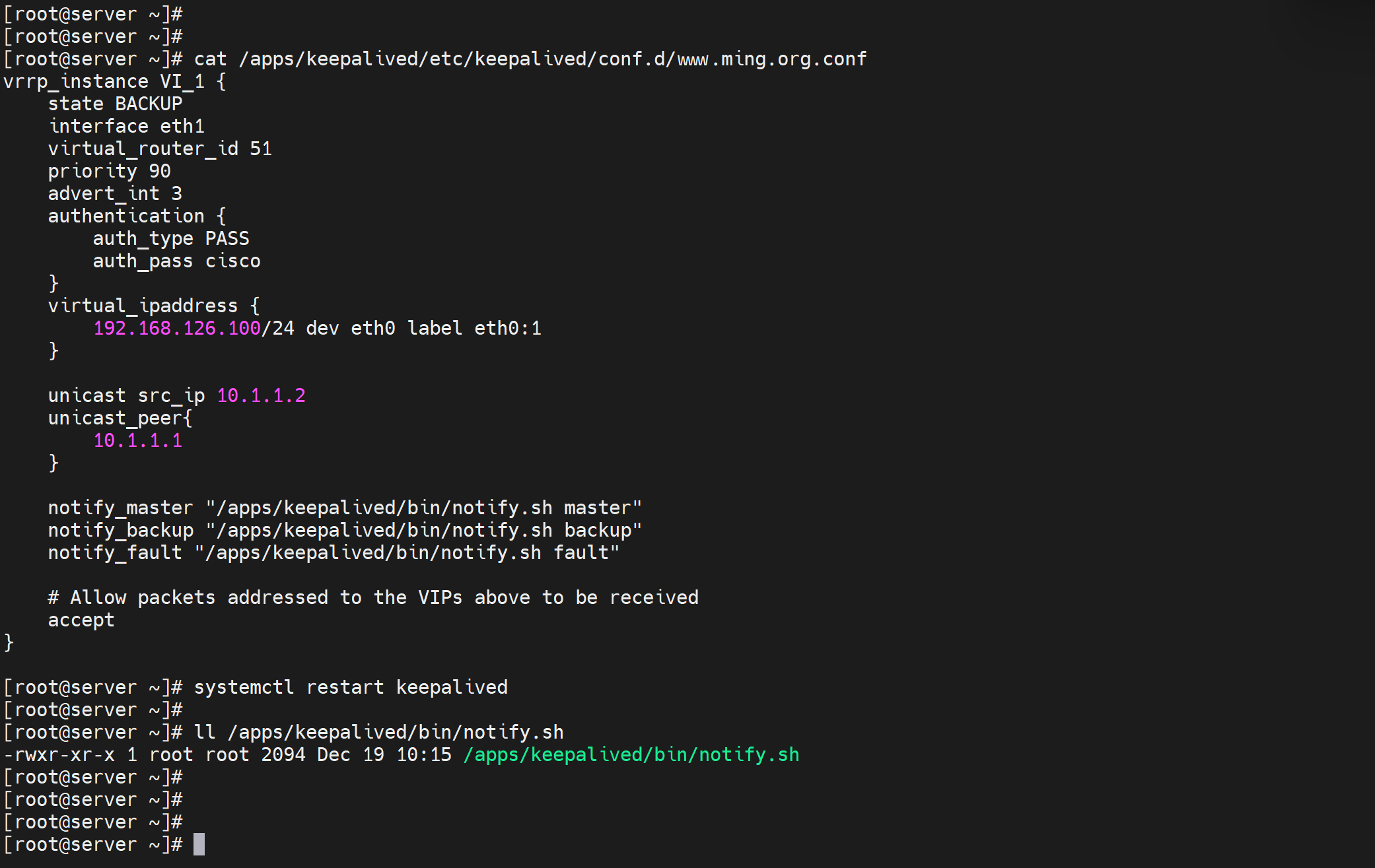Click the 'label eth0:1' text
The width and height of the screenshot is (1375, 868).
click(474, 328)
